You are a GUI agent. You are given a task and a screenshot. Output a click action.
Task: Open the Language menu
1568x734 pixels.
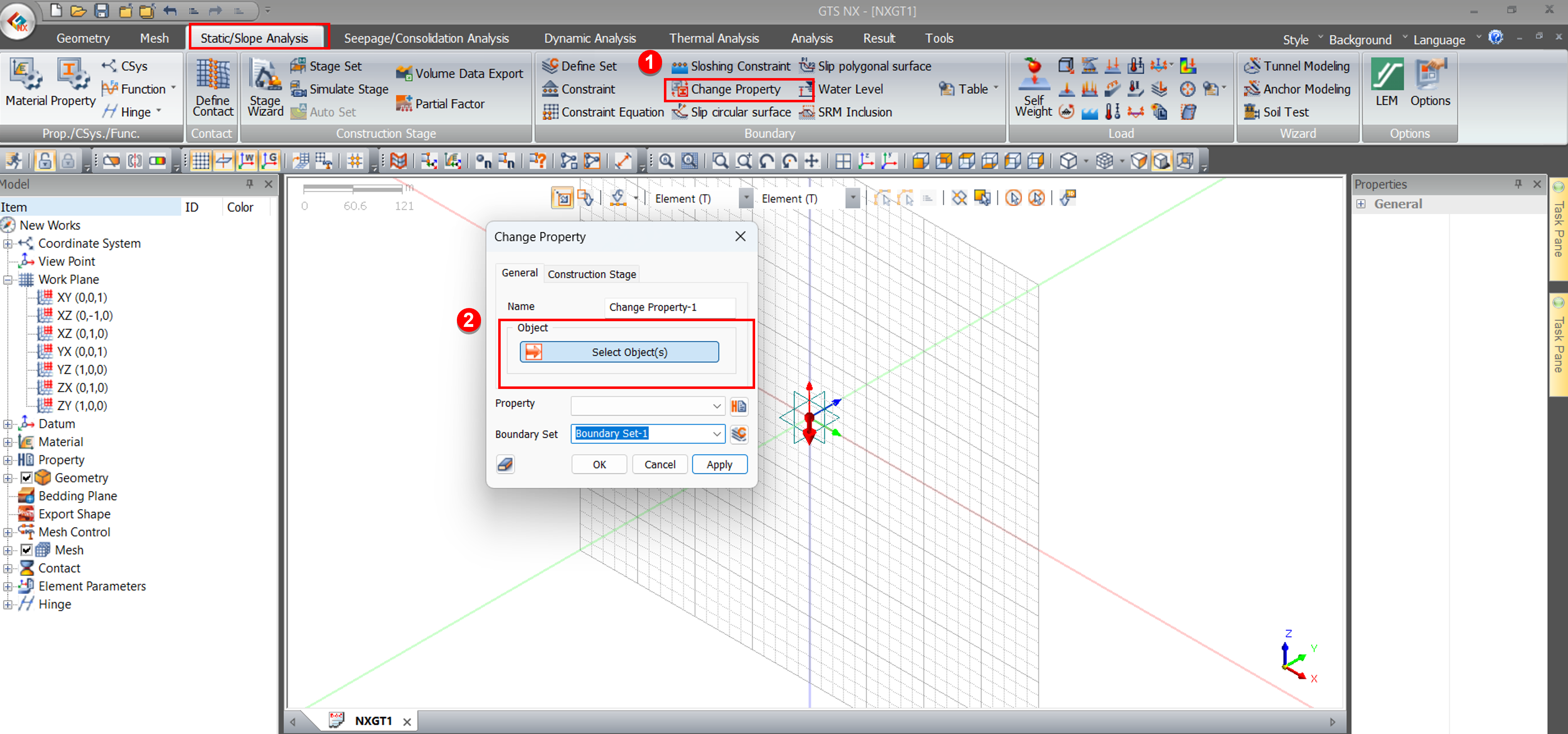point(1439,40)
